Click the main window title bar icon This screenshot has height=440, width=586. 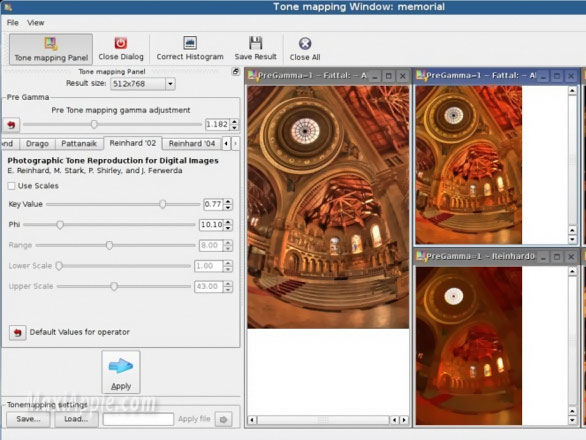pos(8,7)
